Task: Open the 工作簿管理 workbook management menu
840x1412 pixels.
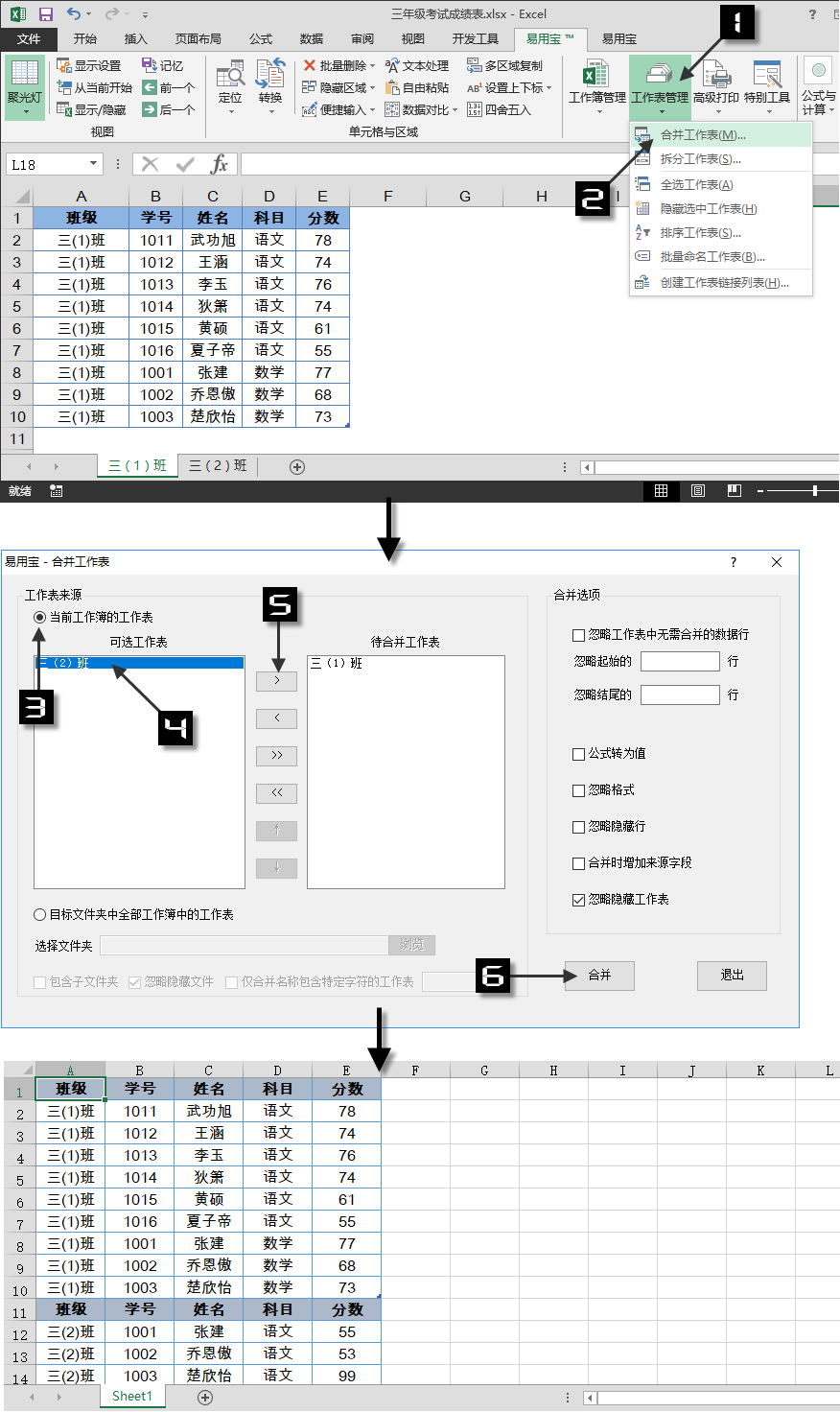Action: point(596,86)
